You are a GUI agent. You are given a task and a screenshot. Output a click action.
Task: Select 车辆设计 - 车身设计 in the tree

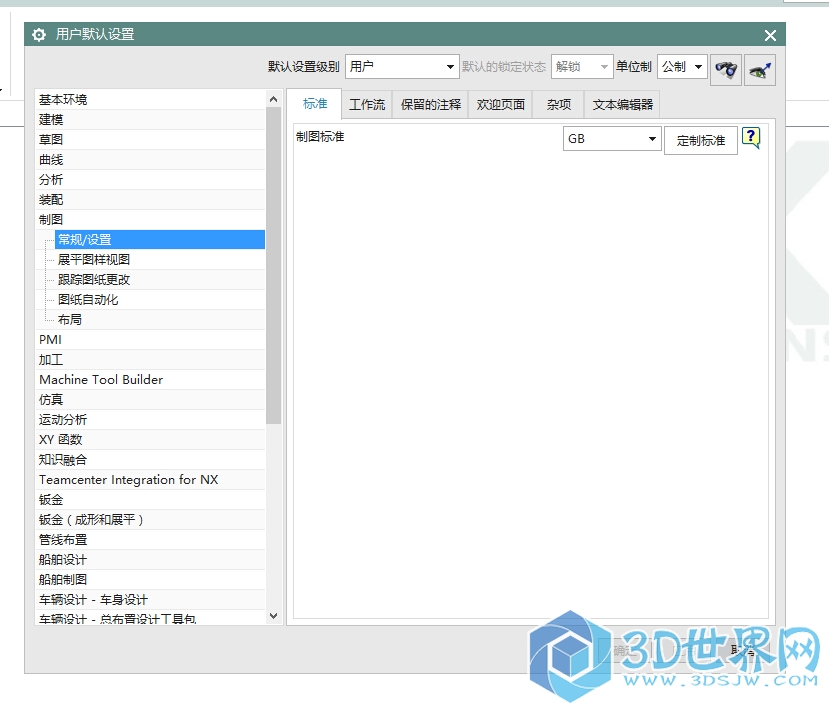150,601
